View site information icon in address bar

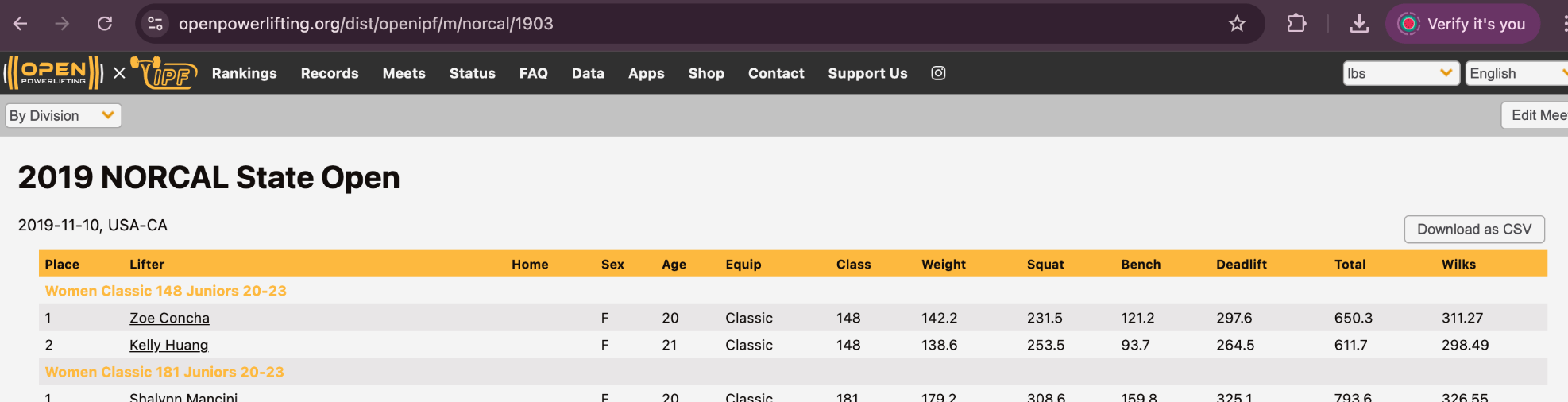click(x=155, y=24)
